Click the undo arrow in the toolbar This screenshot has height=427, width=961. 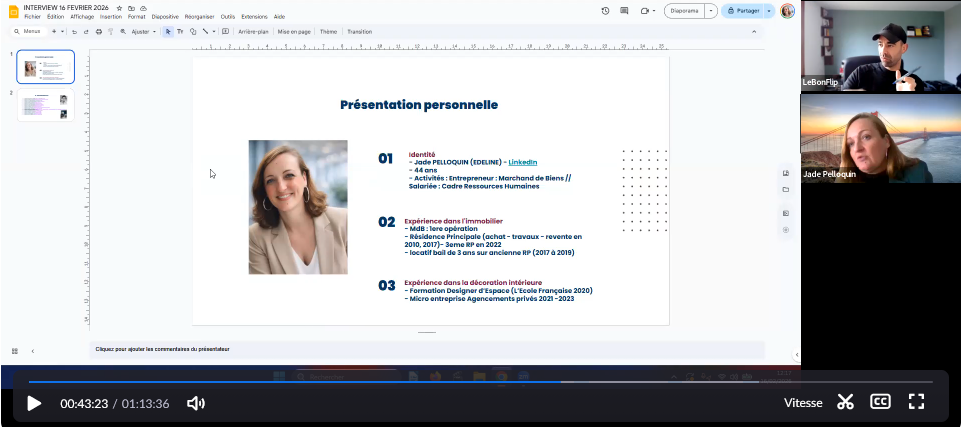74,32
